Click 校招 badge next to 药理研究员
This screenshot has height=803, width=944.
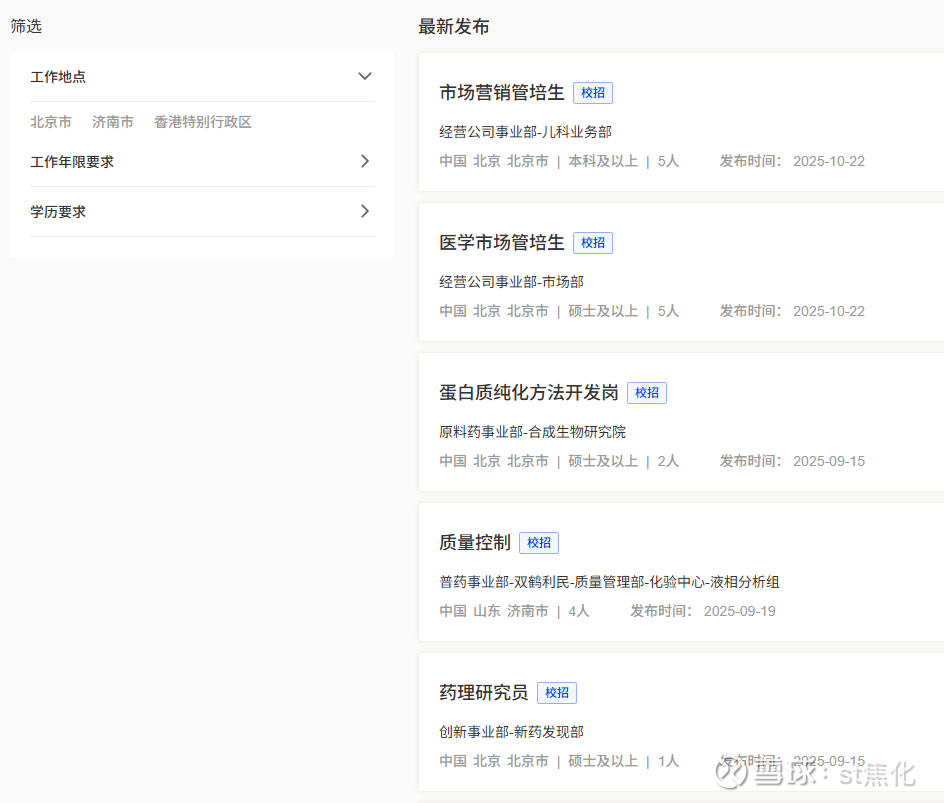tap(557, 693)
